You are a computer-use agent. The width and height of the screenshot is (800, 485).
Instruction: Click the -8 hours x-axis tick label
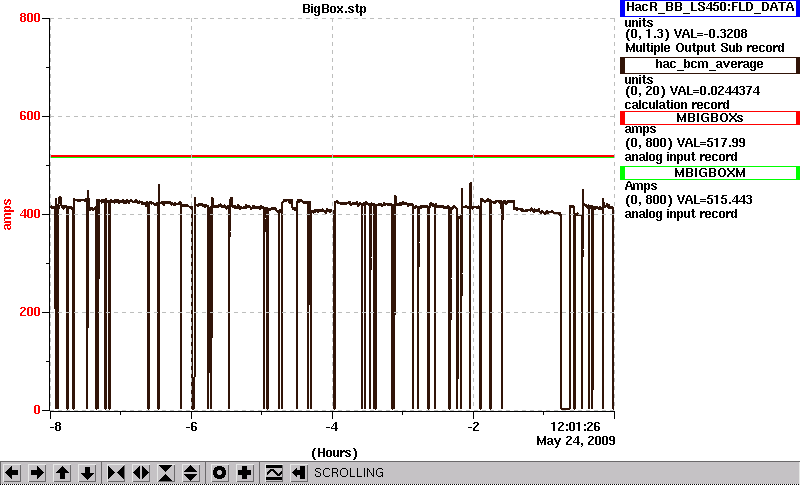[x=54, y=427]
